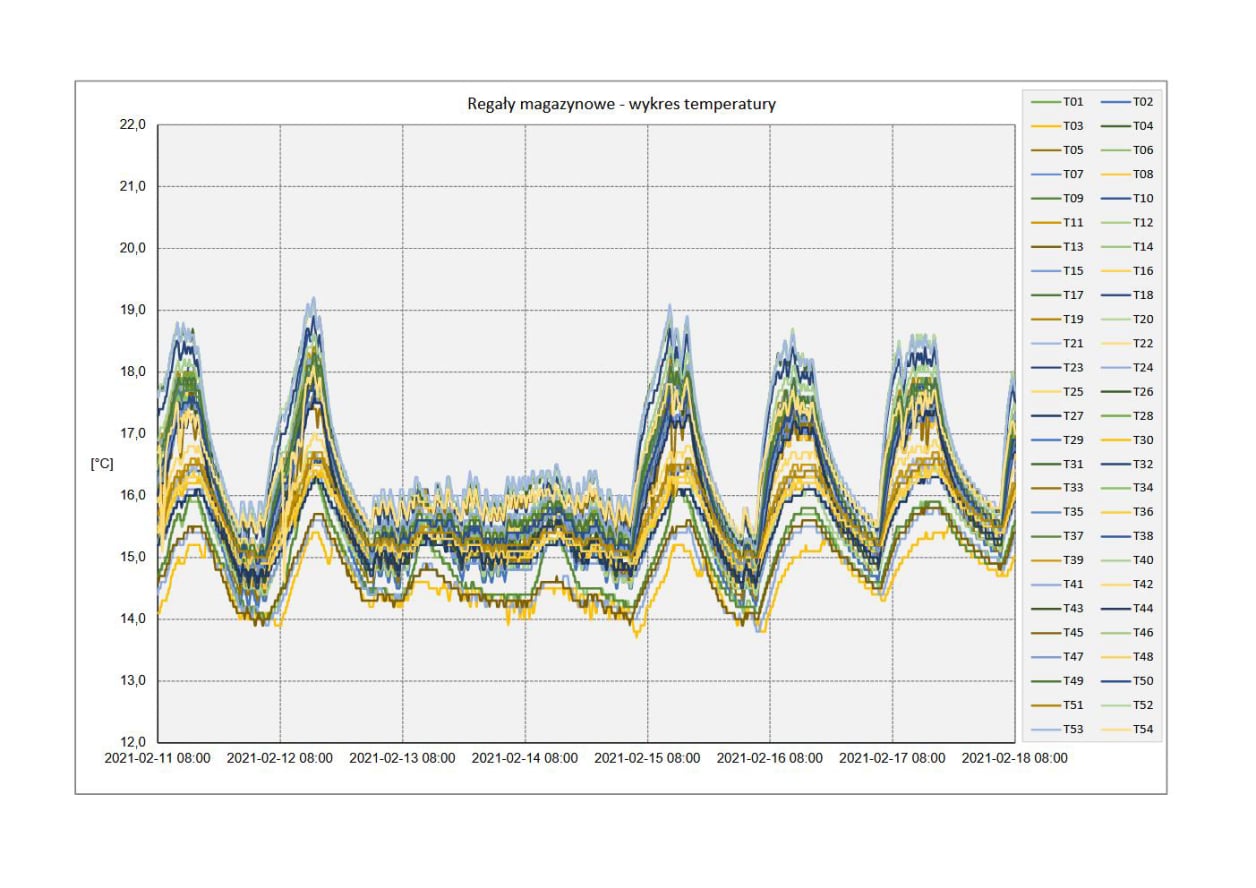Click the chart title 'Regały magazynowe - wykres temperatury'
1256x888 pixels.
(621, 104)
